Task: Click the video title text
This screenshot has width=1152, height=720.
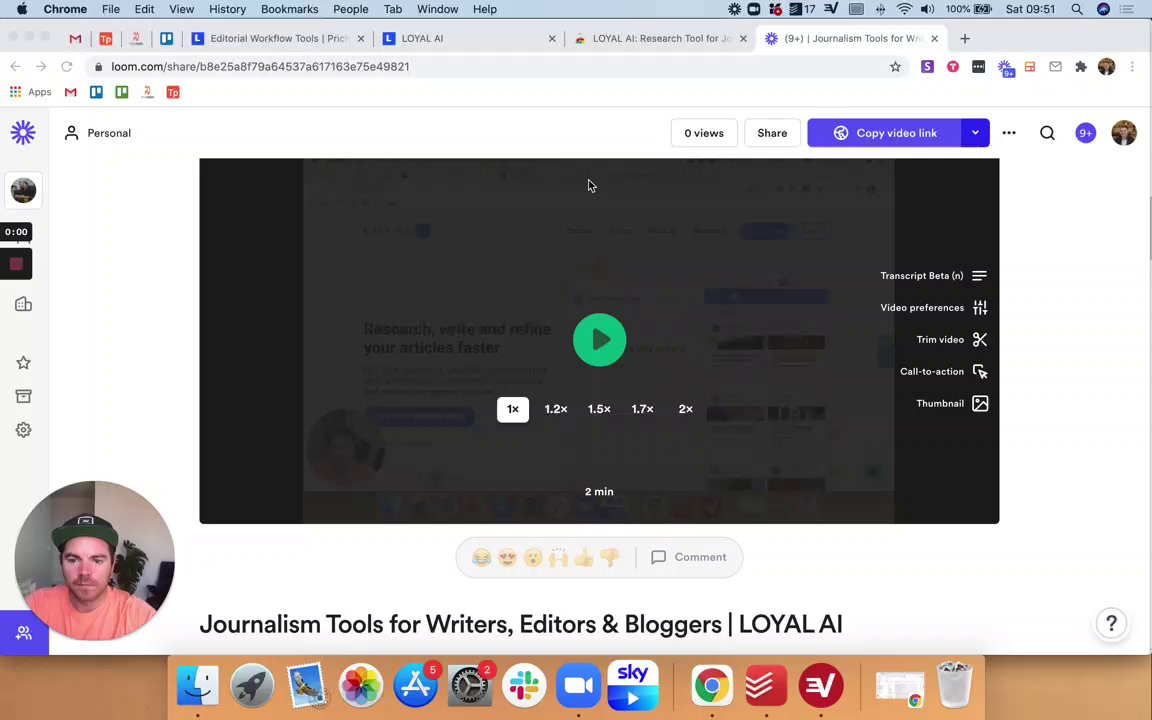Action: click(x=521, y=624)
